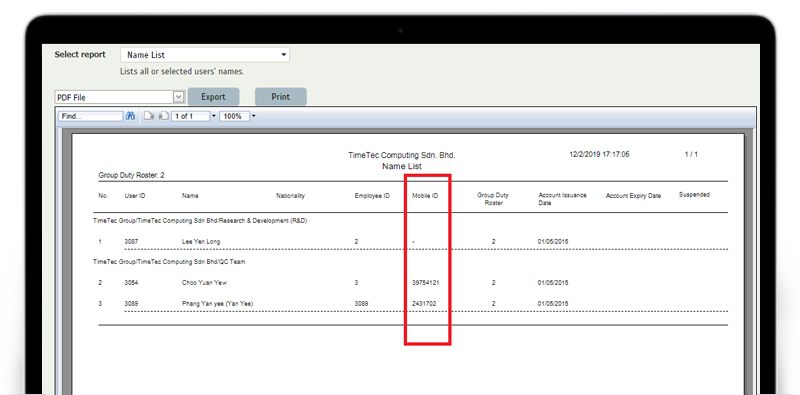Click the 1 / 1 page indicator in report

[691, 154]
